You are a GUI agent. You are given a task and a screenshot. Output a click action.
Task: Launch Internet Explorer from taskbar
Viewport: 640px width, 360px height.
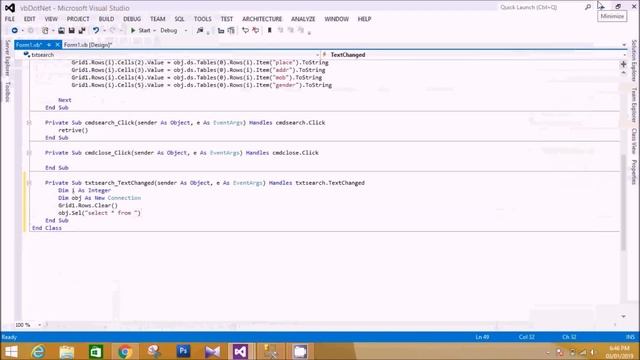click(38, 352)
